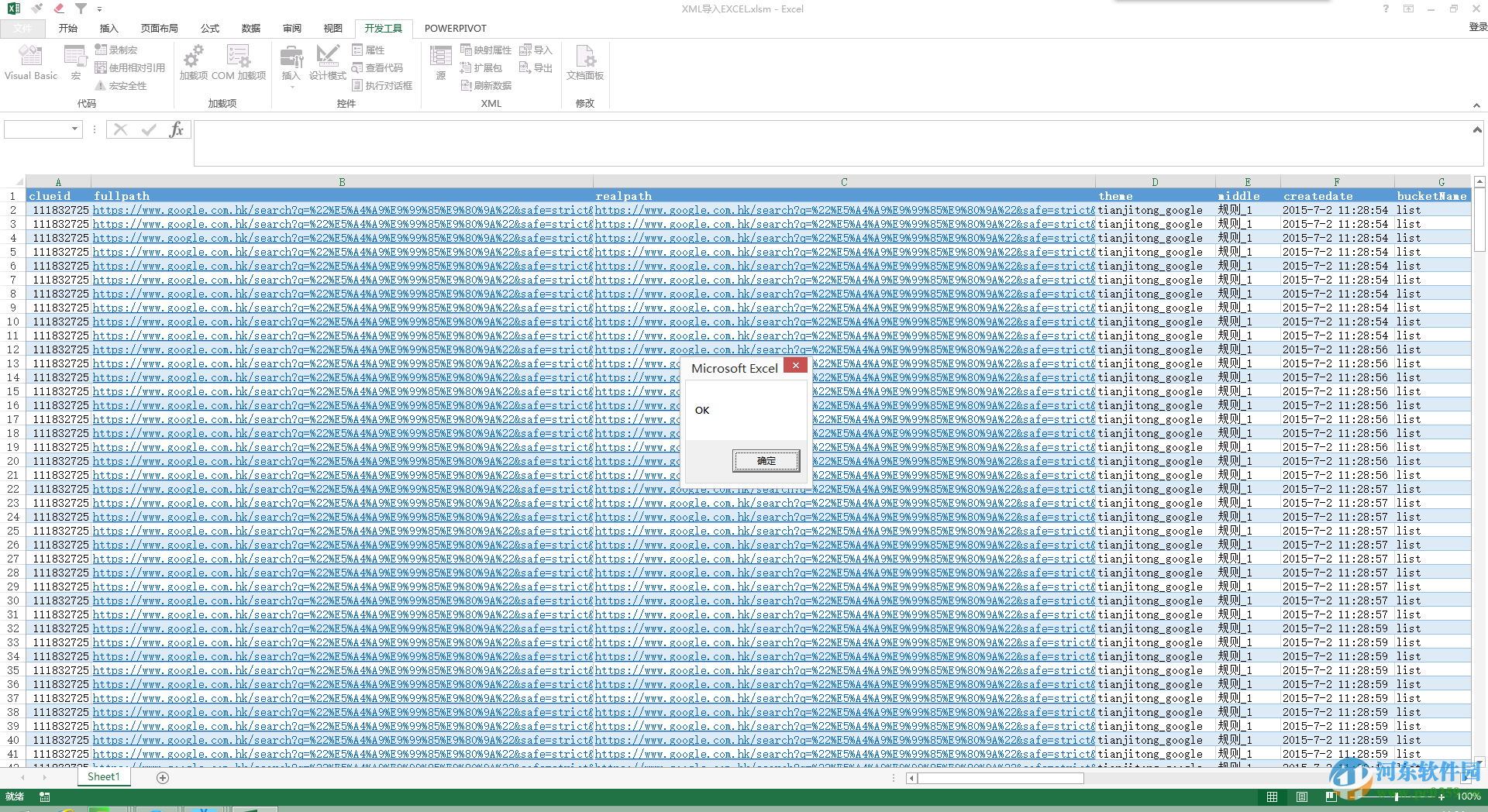This screenshot has height=812, width=1488.
Task: Open the COM 加载项 dialog
Action: pos(239,63)
